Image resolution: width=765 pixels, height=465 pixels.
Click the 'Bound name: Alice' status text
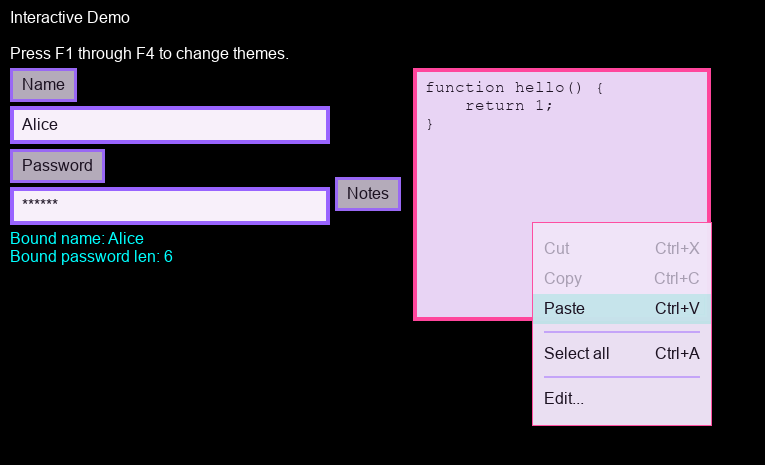point(77,238)
